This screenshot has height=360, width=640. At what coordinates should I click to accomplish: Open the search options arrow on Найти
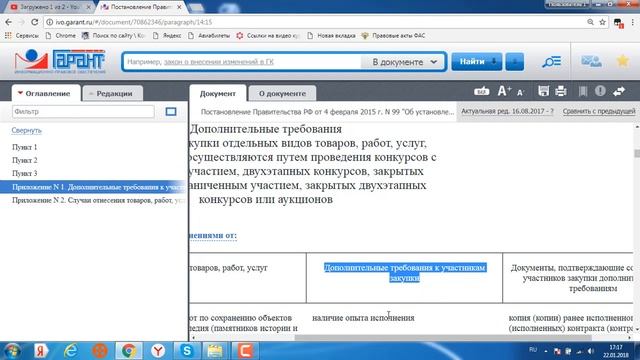point(494,62)
